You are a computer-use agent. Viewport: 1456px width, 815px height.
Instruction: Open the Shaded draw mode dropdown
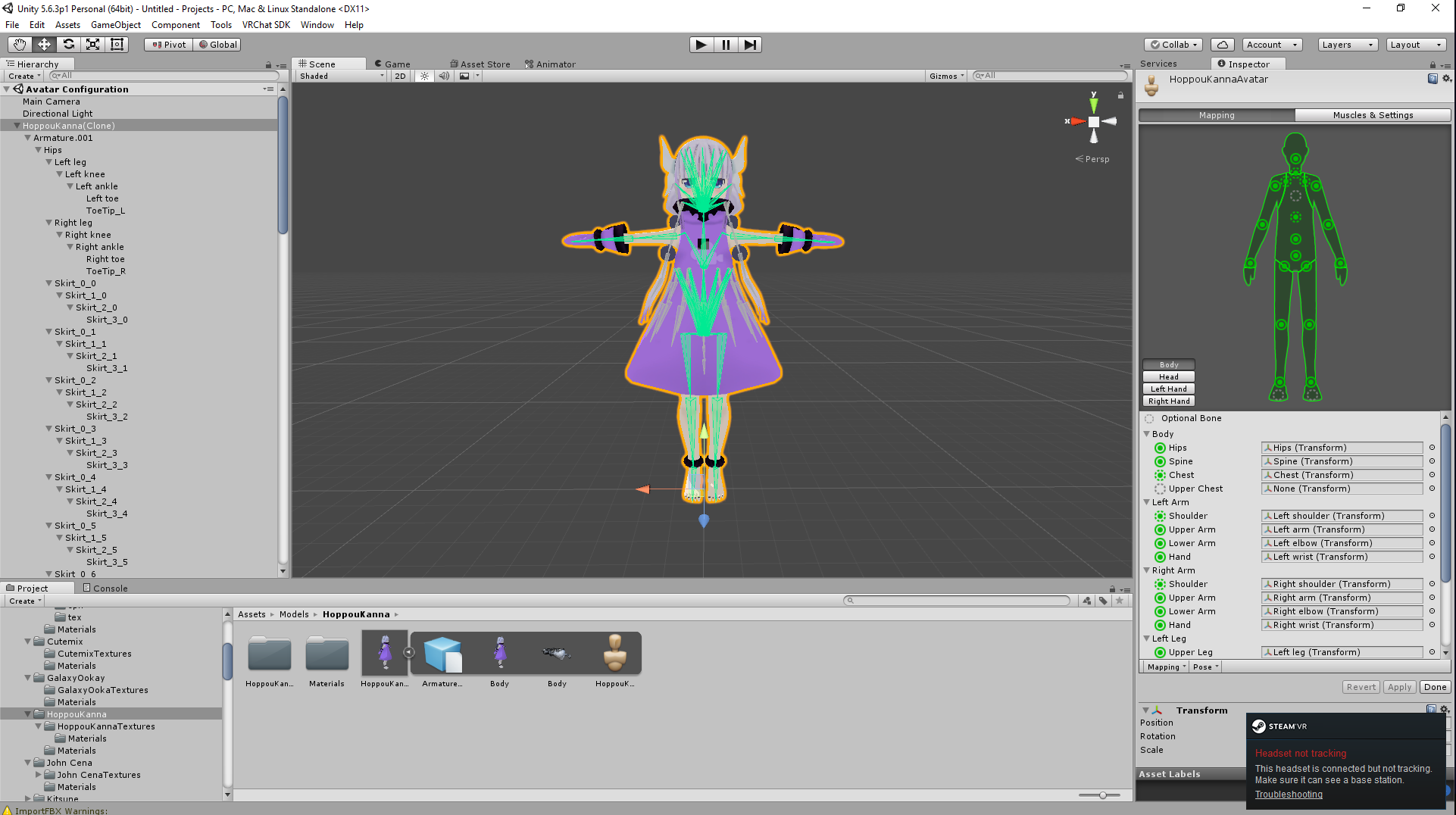(x=342, y=76)
